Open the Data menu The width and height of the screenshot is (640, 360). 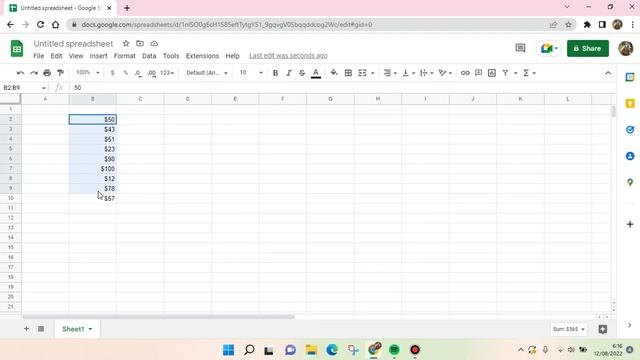[149, 56]
